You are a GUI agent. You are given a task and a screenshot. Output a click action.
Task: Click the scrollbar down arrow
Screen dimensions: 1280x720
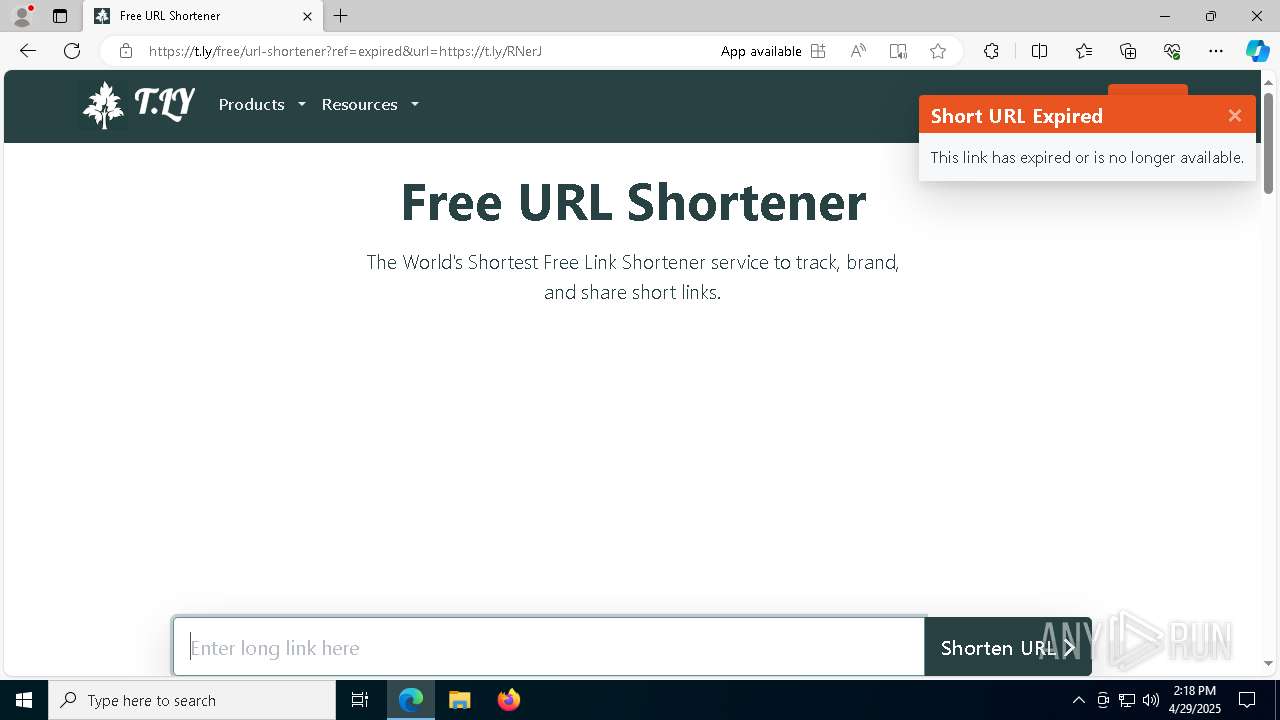pyautogui.click(x=1268, y=663)
